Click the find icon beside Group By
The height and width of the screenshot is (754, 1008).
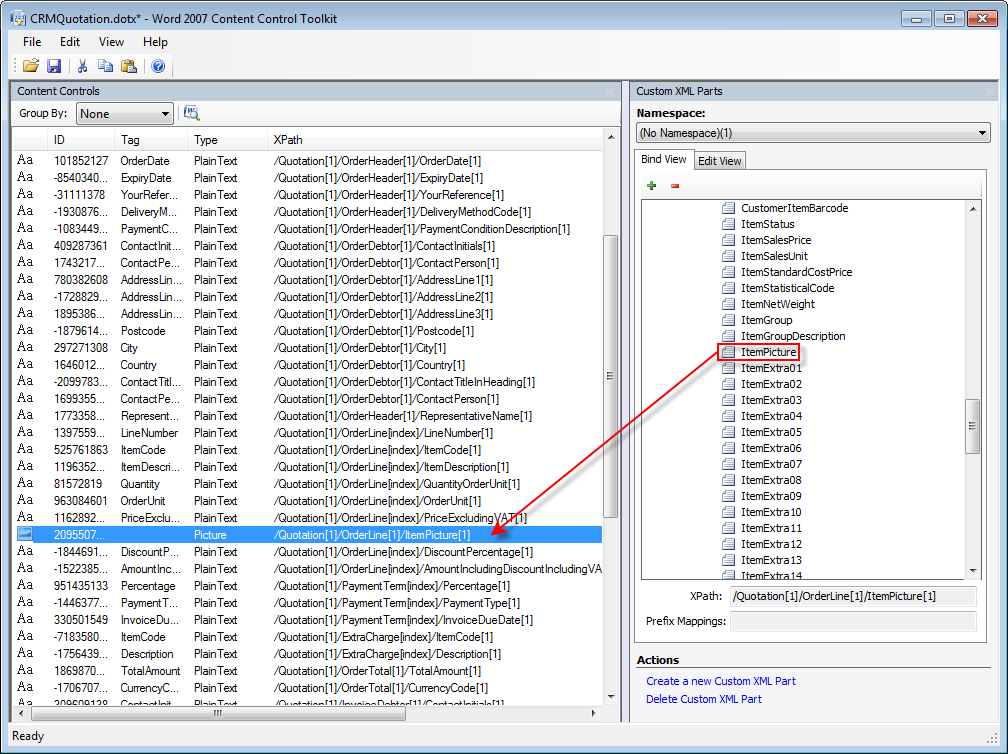coord(192,113)
